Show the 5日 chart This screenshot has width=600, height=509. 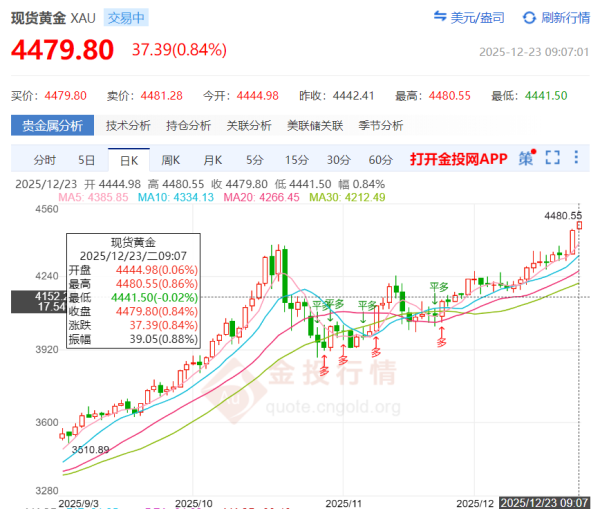tap(86, 160)
